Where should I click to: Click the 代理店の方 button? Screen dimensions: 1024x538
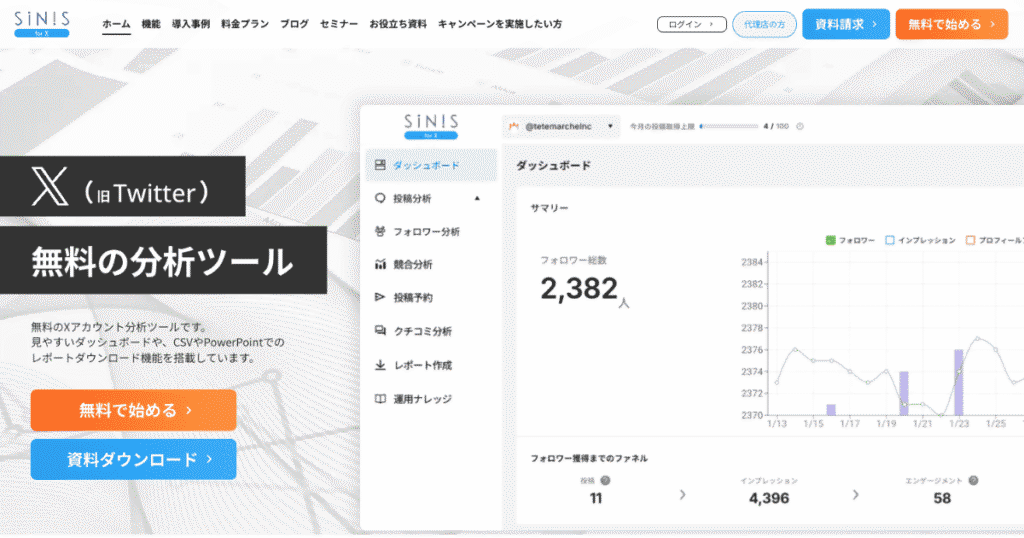click(764, 24)
